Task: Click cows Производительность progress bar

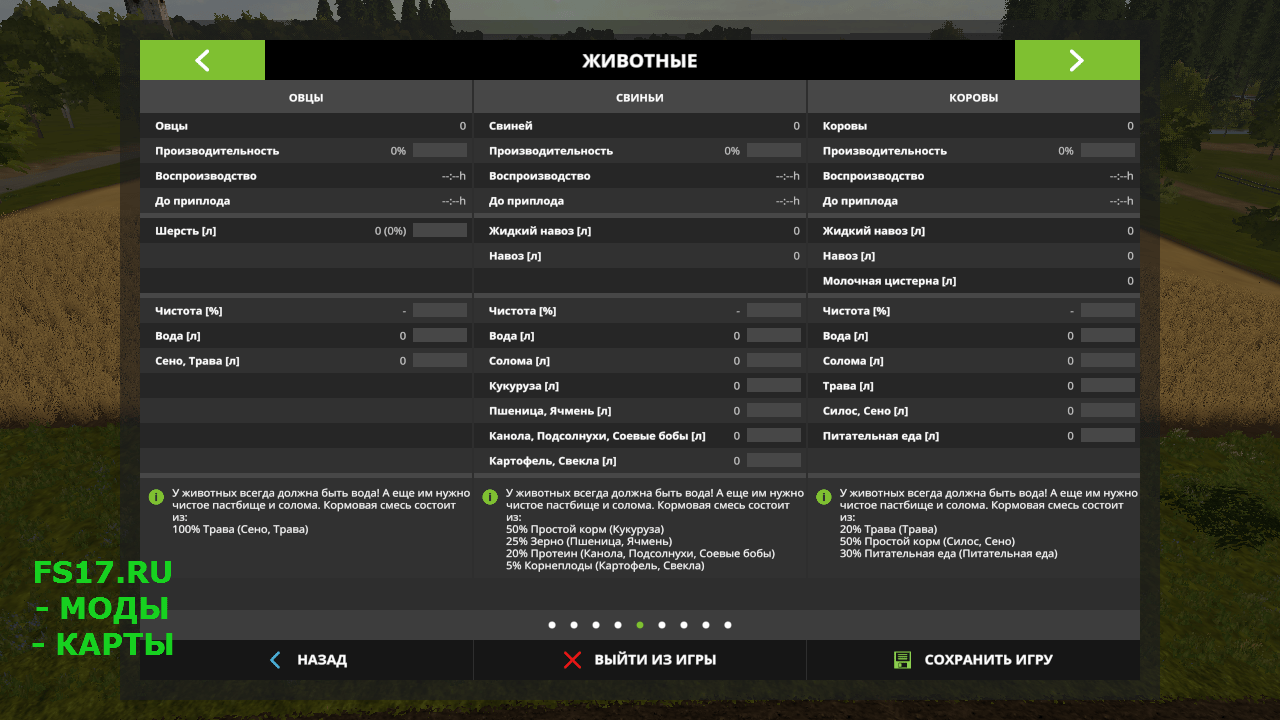Action: 1108,151
